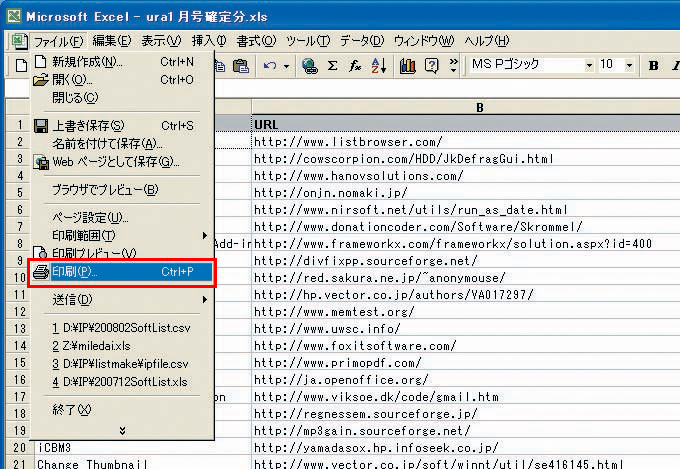Click the Insert Hyperlink globe icon
Viewport: 680px width, 469px height.
(x=309, y=66)
